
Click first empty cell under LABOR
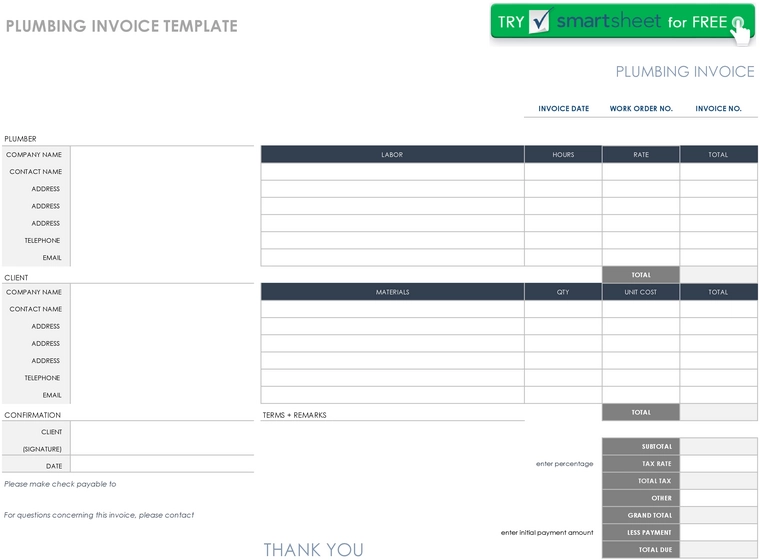pyautogui.click(x=392, y=172)
